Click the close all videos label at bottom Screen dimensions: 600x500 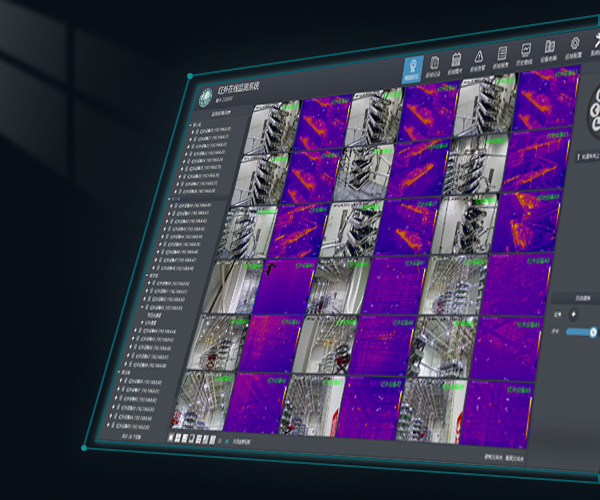241,442
